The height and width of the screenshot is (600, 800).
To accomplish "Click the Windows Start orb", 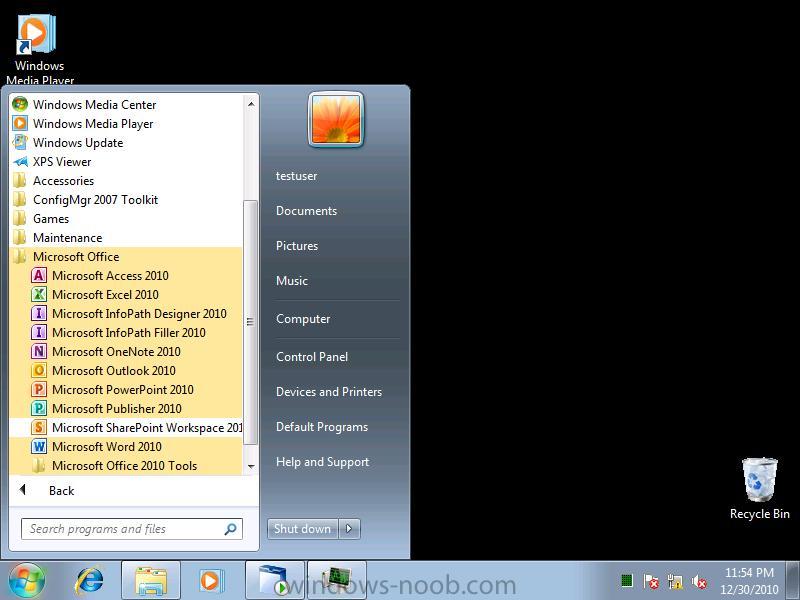I will click(27, 581).
